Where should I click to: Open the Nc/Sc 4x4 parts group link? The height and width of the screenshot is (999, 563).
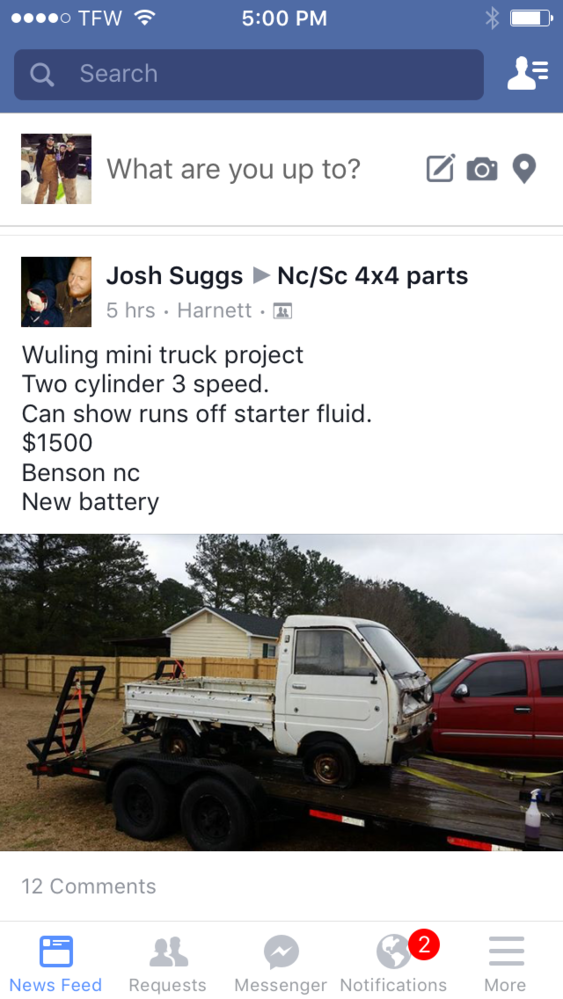[373, 276]
